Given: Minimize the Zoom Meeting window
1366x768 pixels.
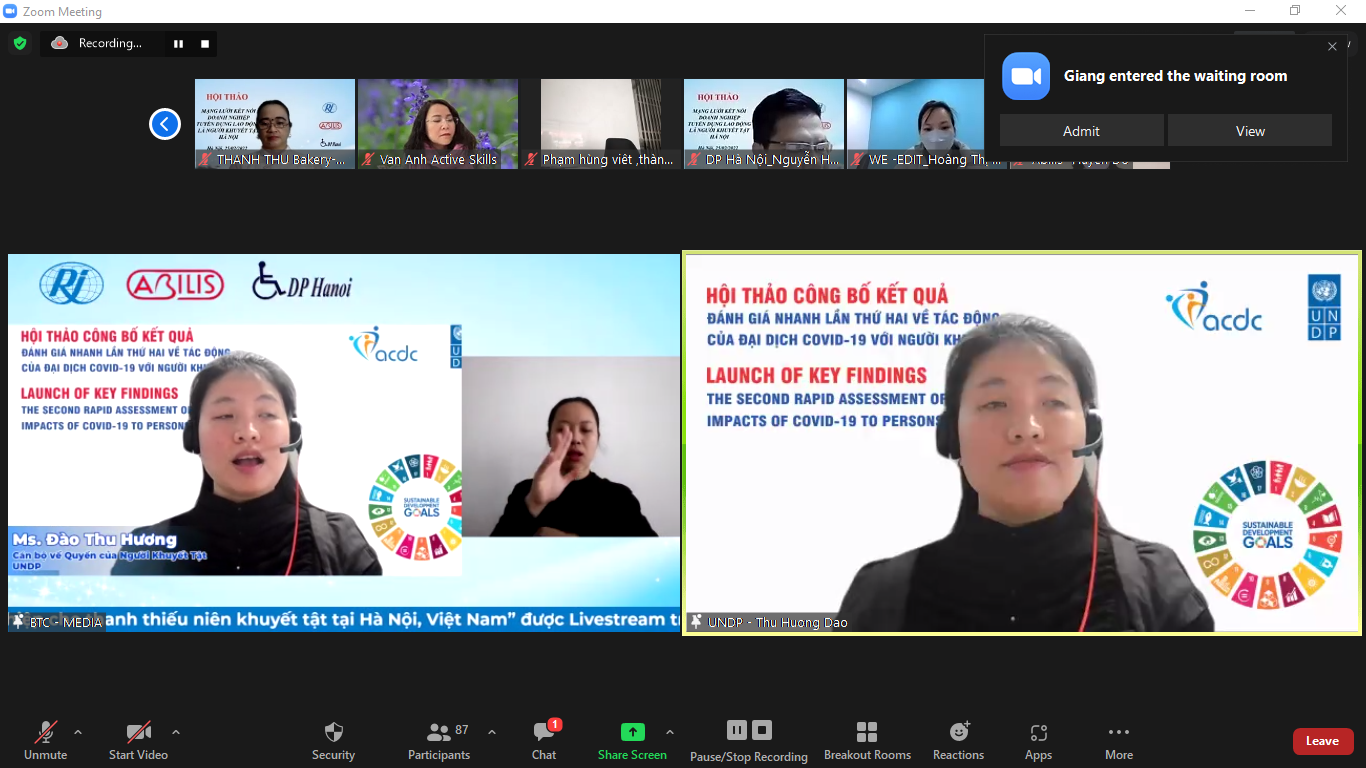Looking at the screenshot, I should click(1249, 11).
